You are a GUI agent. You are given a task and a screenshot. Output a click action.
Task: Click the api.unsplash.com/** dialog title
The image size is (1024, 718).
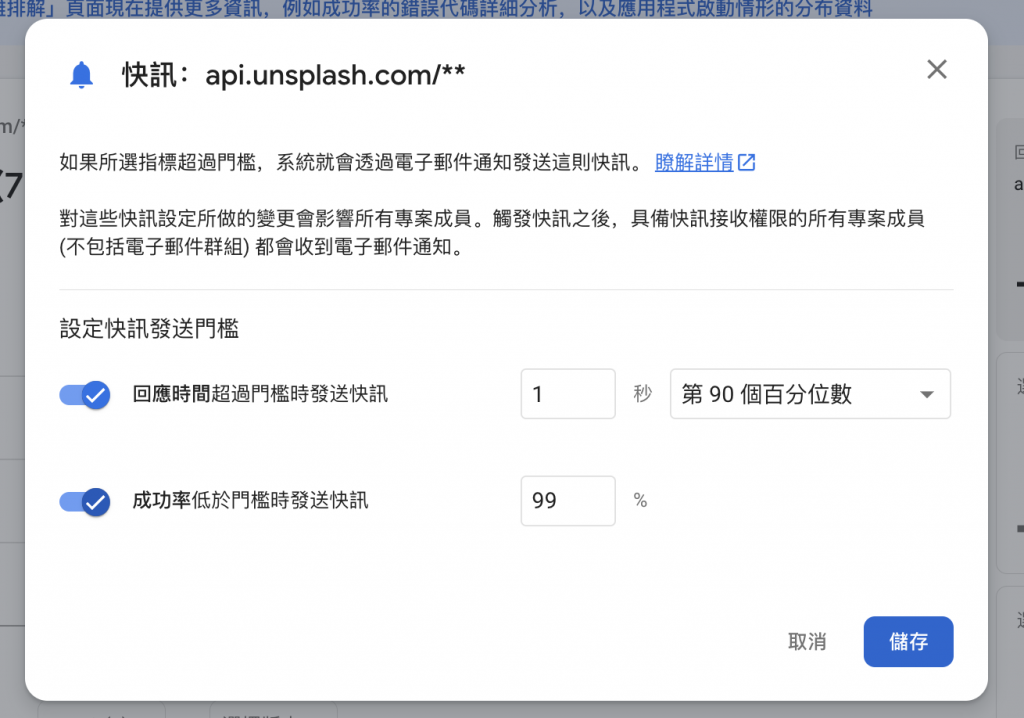[x=293, y=75]
